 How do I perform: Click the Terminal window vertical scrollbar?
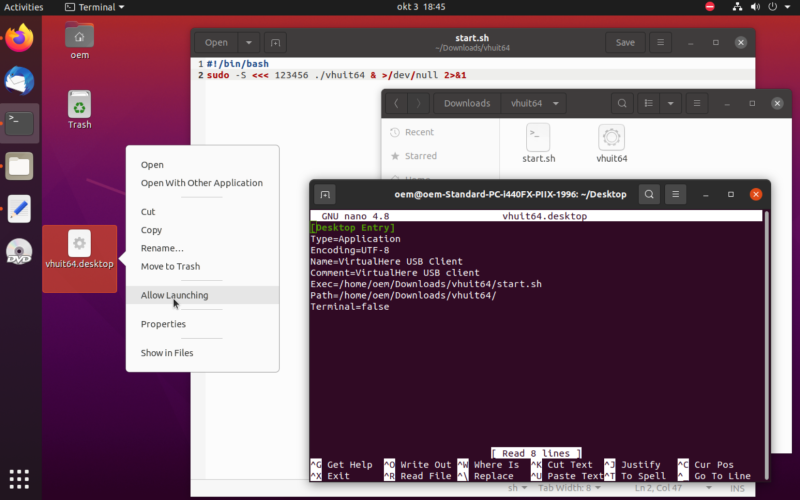(766, 344)
